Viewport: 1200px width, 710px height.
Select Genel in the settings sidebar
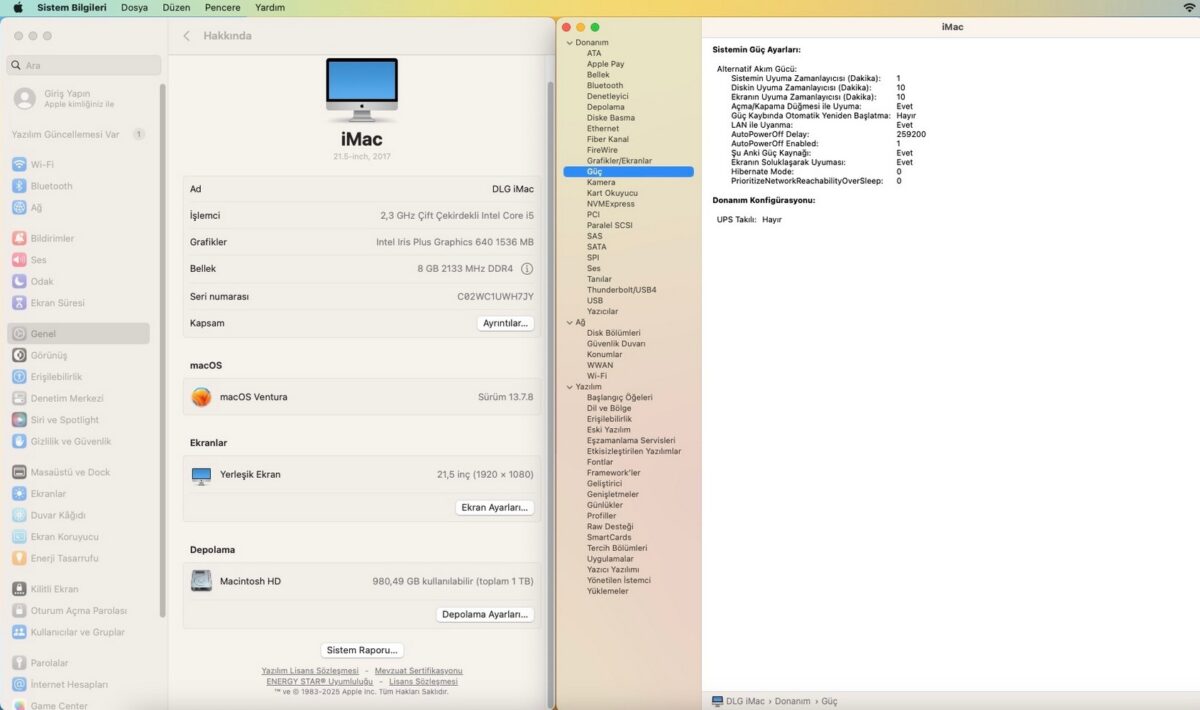pos(80,334)
